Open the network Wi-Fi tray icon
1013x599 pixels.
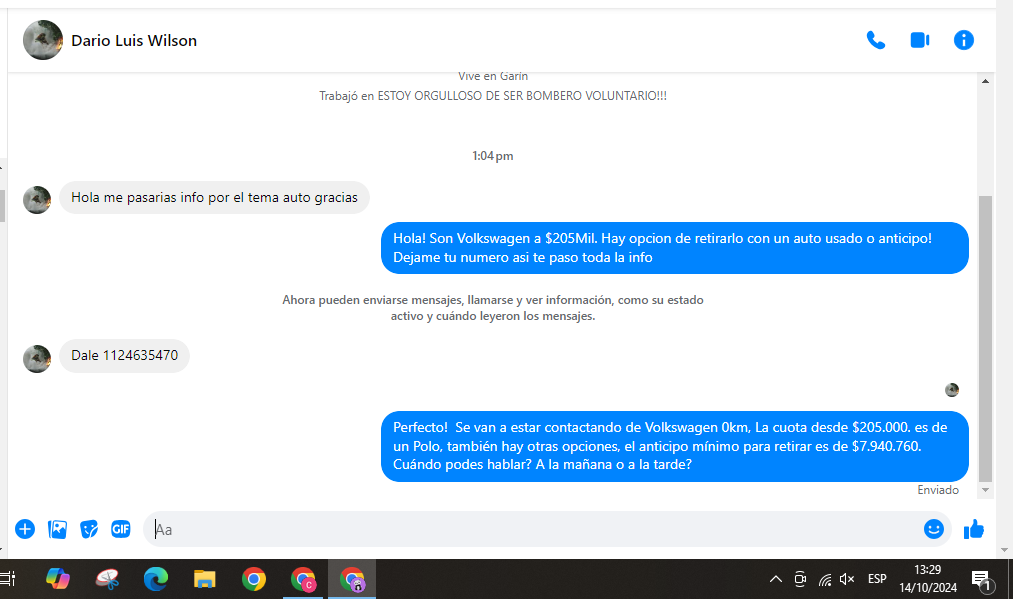(825, 579)
